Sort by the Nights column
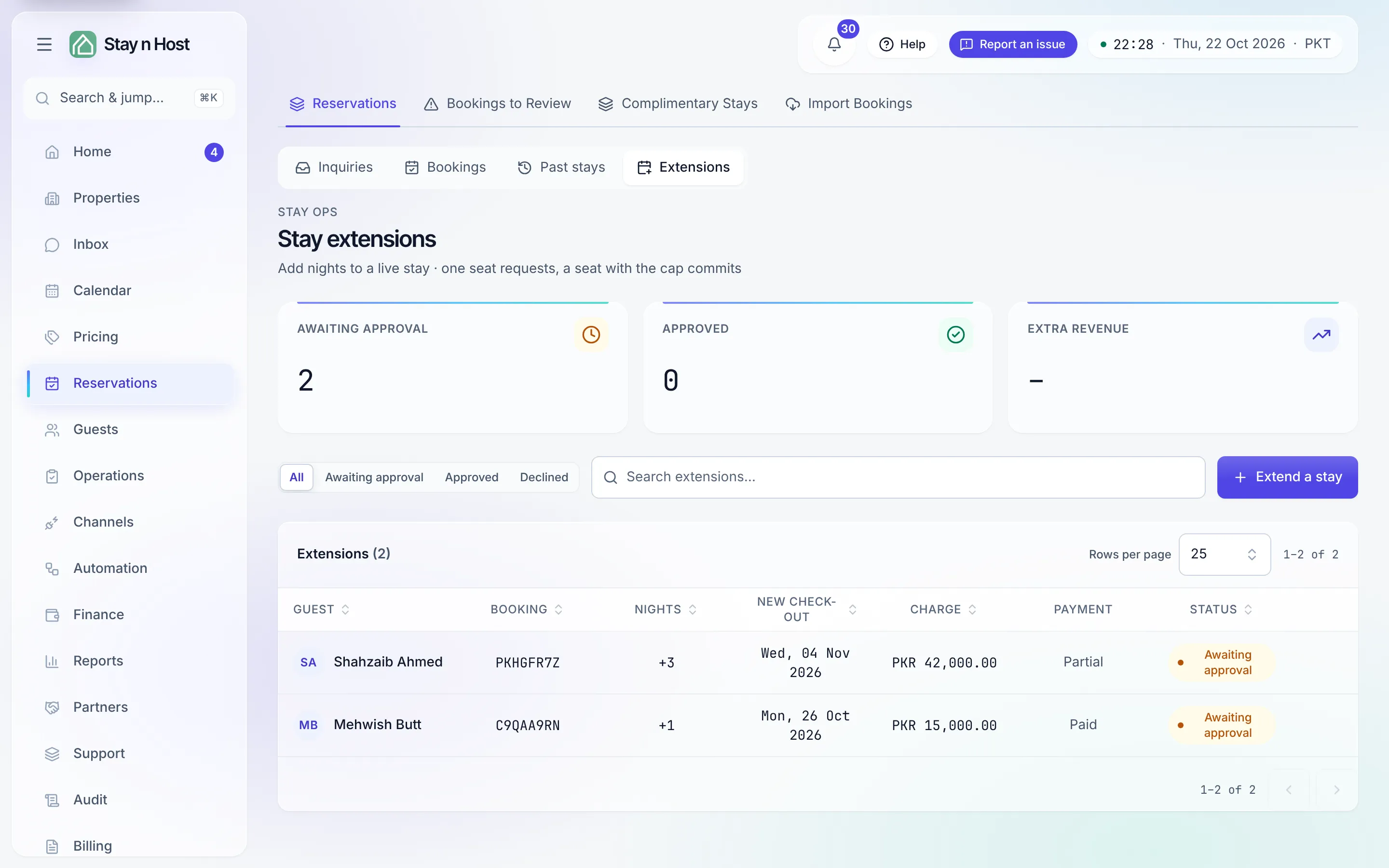The width and height of the screenshot is (1389, 868). pos(666,610)
